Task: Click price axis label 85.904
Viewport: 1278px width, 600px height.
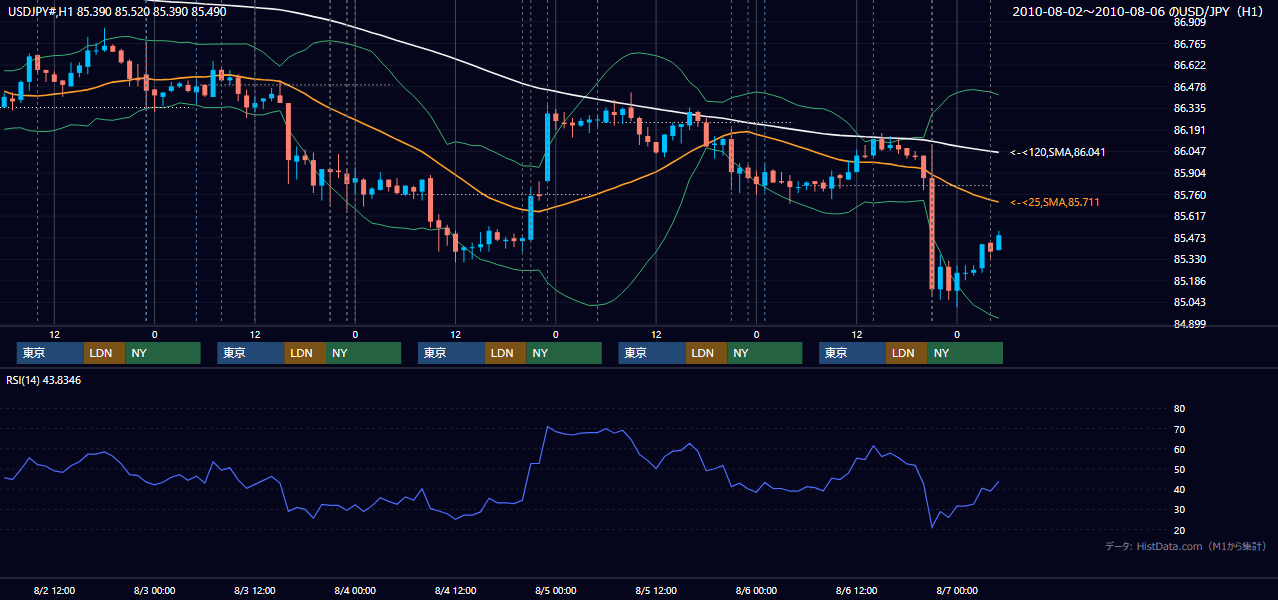Action: click(1189, 173)
